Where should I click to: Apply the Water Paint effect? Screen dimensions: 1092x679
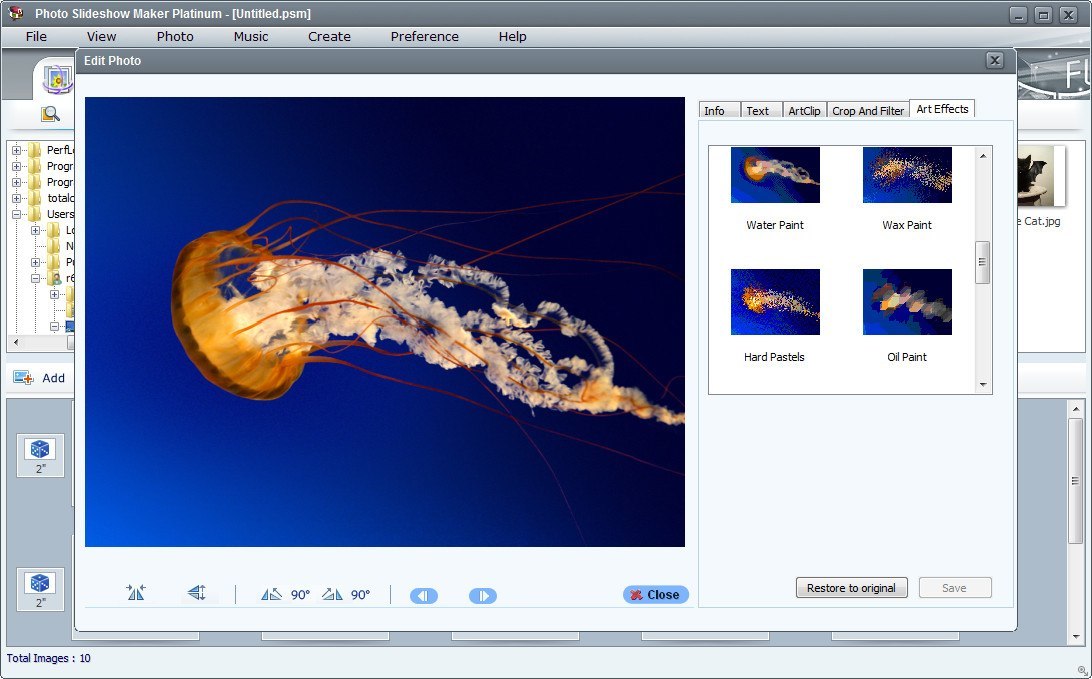[774, 174]
